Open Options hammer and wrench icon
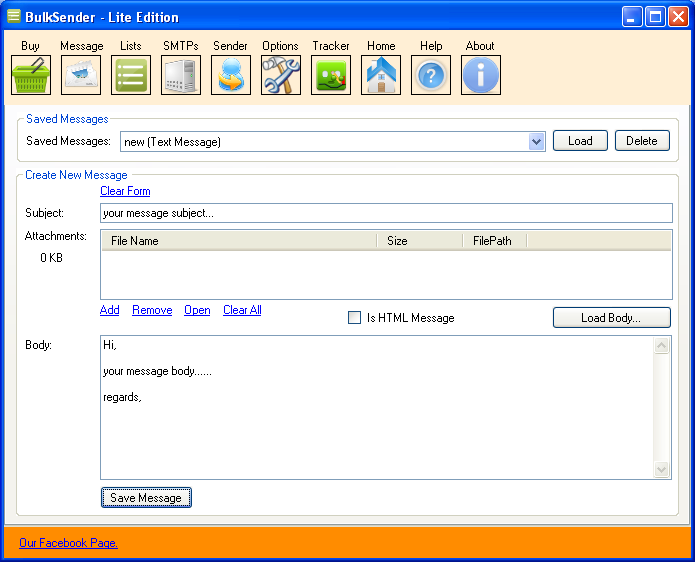The height and width of the screenshot is (562, 695). (281, 75)
